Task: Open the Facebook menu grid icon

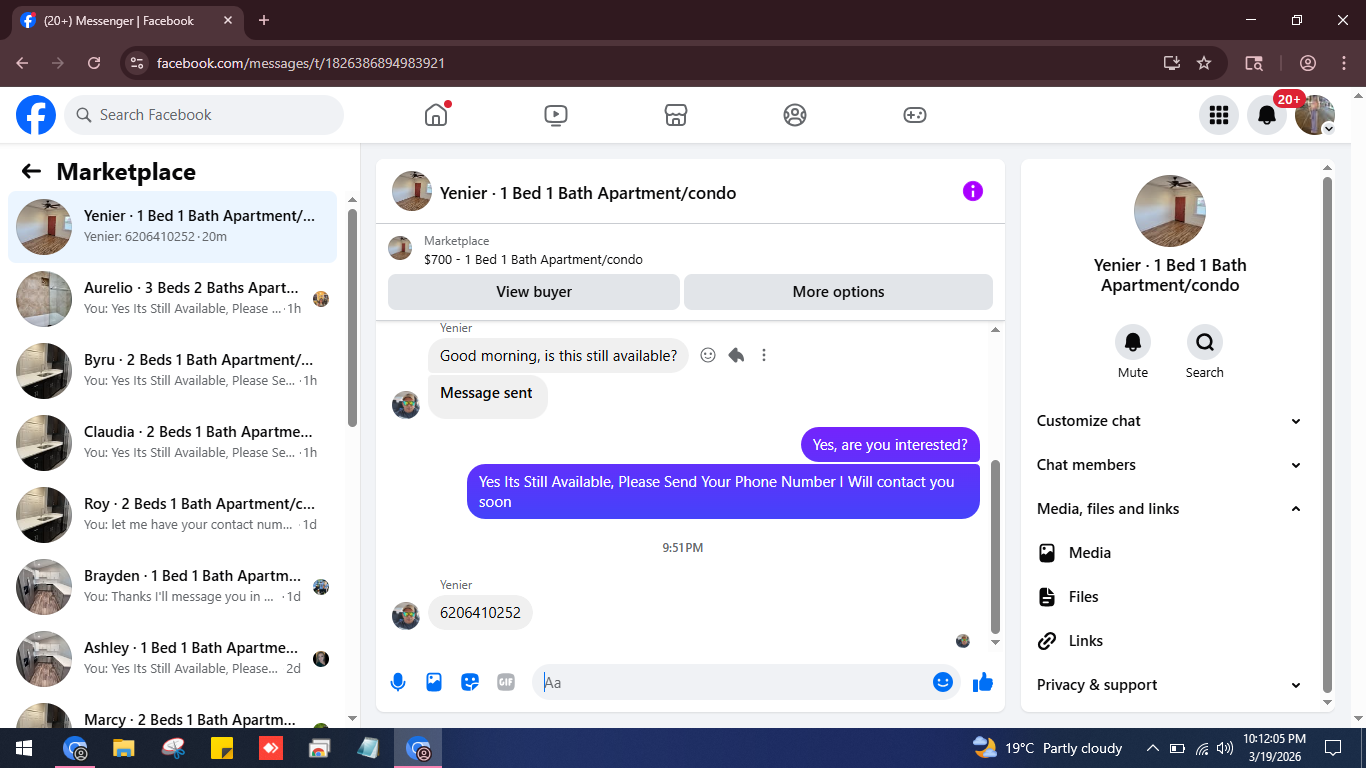Action: (x=1218, y=115)
